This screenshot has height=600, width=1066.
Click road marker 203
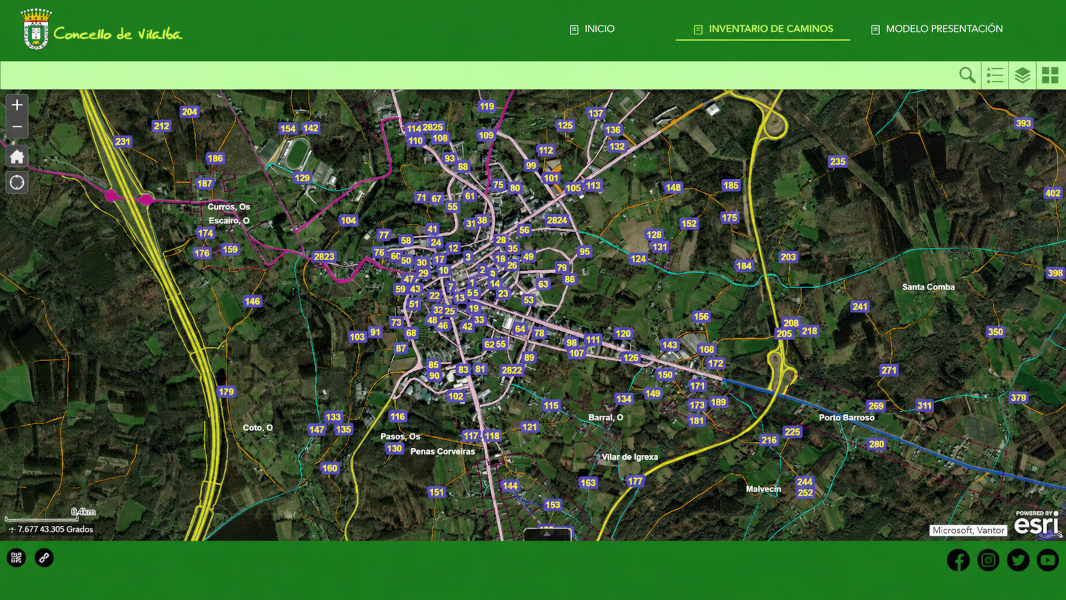788,257
